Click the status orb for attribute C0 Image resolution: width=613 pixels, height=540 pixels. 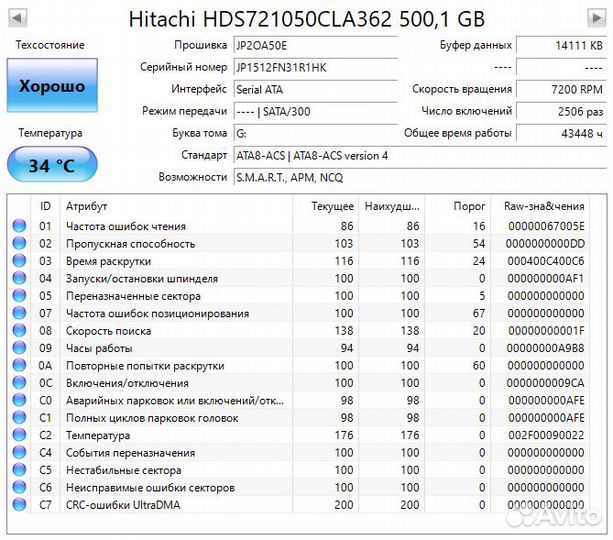point(19,400)
